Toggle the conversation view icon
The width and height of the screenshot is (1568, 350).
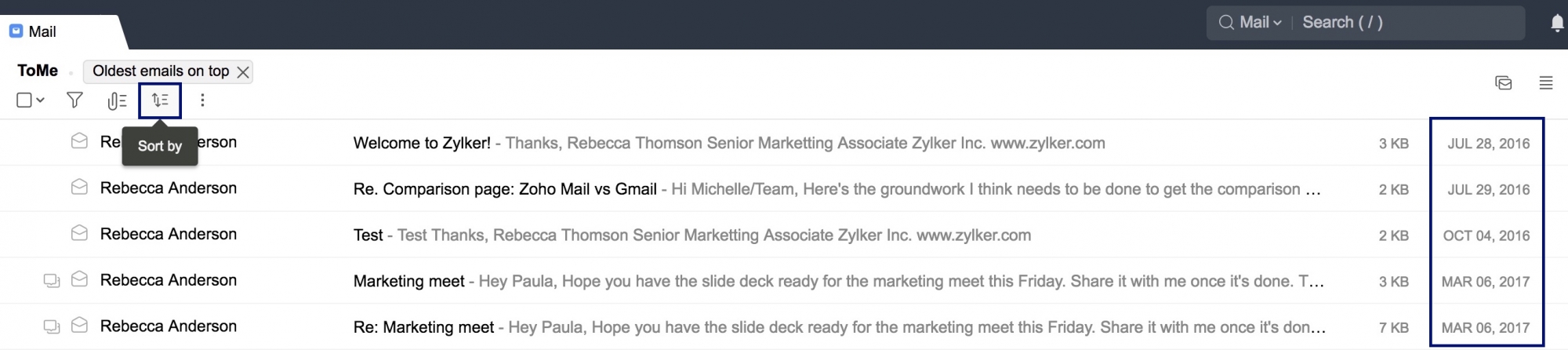click(1503, 83)
